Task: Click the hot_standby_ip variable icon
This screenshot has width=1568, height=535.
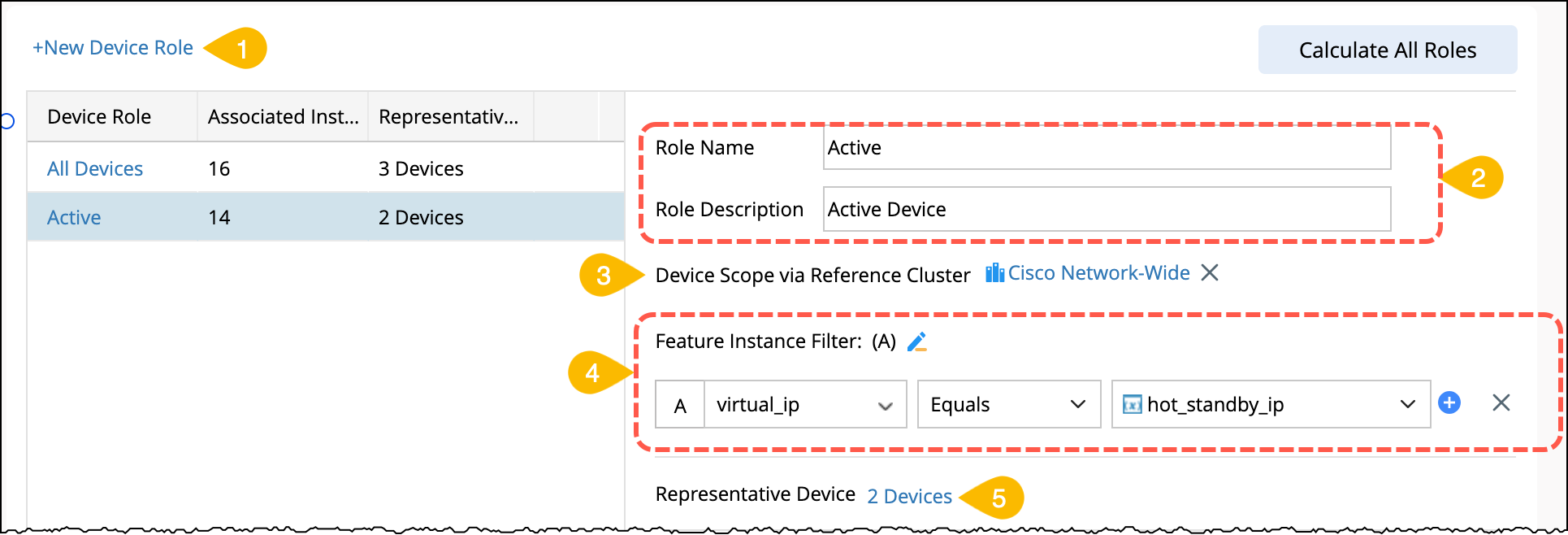Action: (1132, 404)
